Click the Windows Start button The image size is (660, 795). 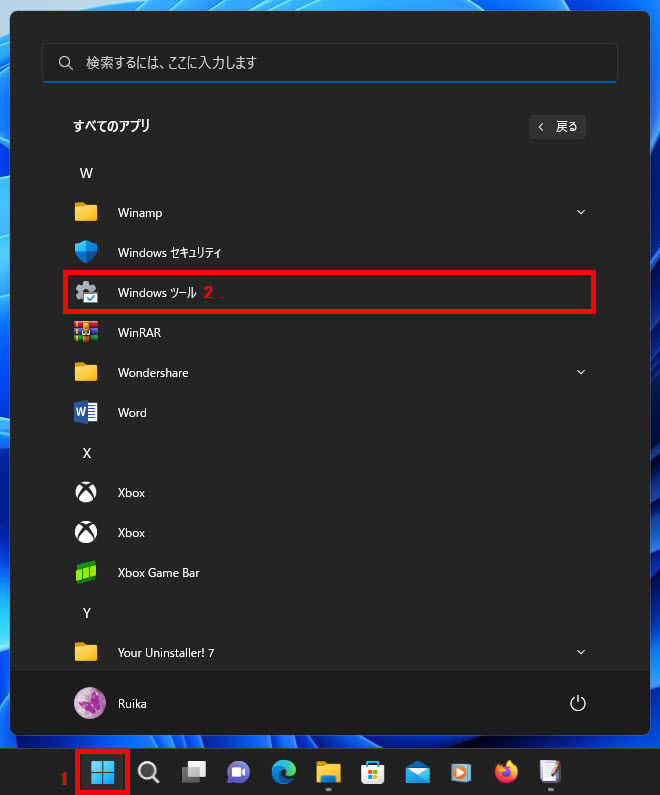102,772
